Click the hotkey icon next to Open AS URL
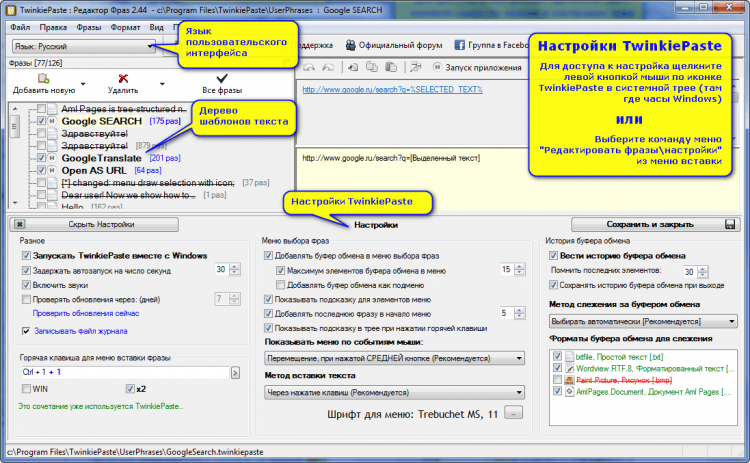 pos(52,170)
